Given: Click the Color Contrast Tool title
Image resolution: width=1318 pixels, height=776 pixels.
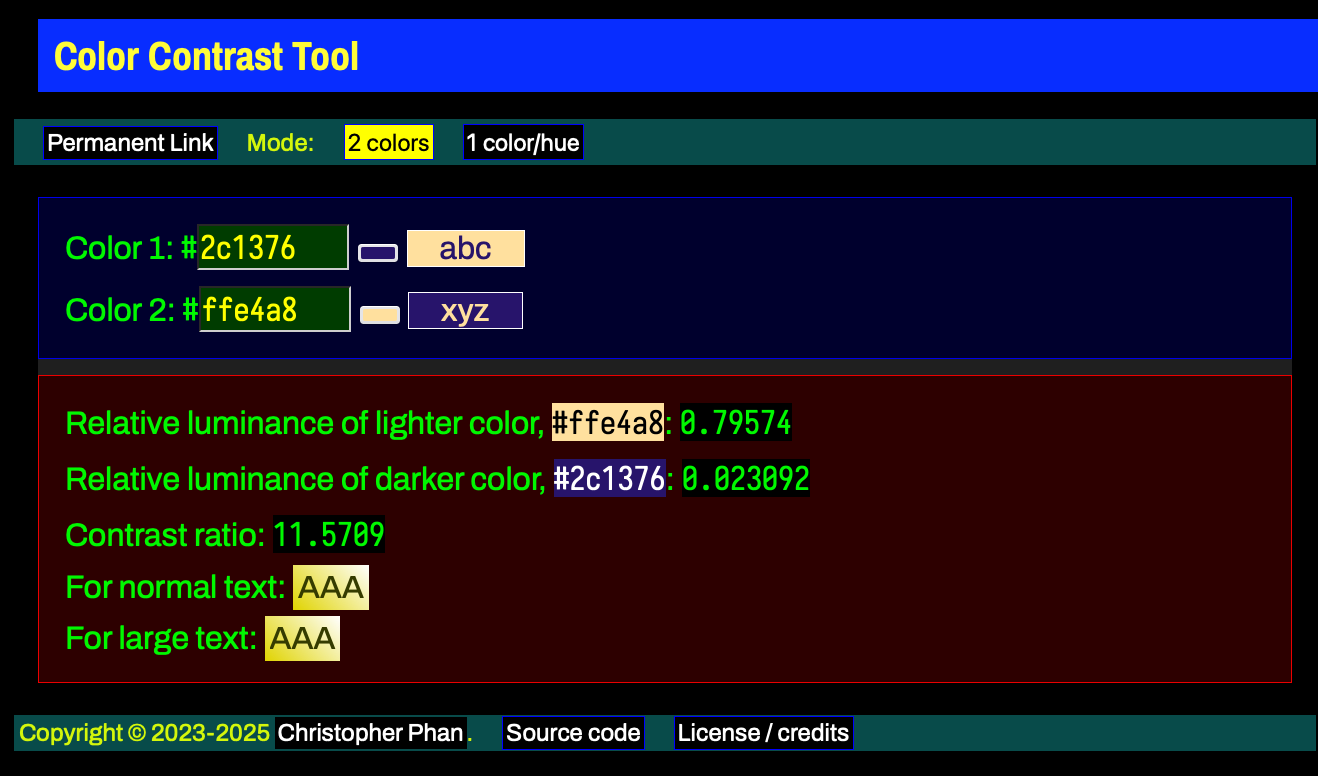Looking at the screenshot, I should [205, 56].
